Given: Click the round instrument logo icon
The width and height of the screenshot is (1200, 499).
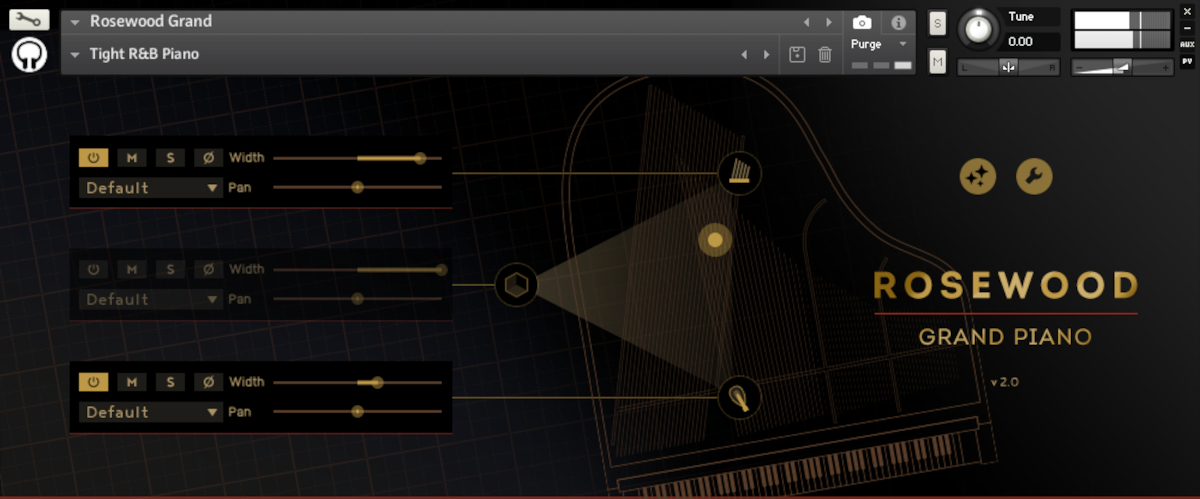Looking at the screenshot, I should click(30, 55).
